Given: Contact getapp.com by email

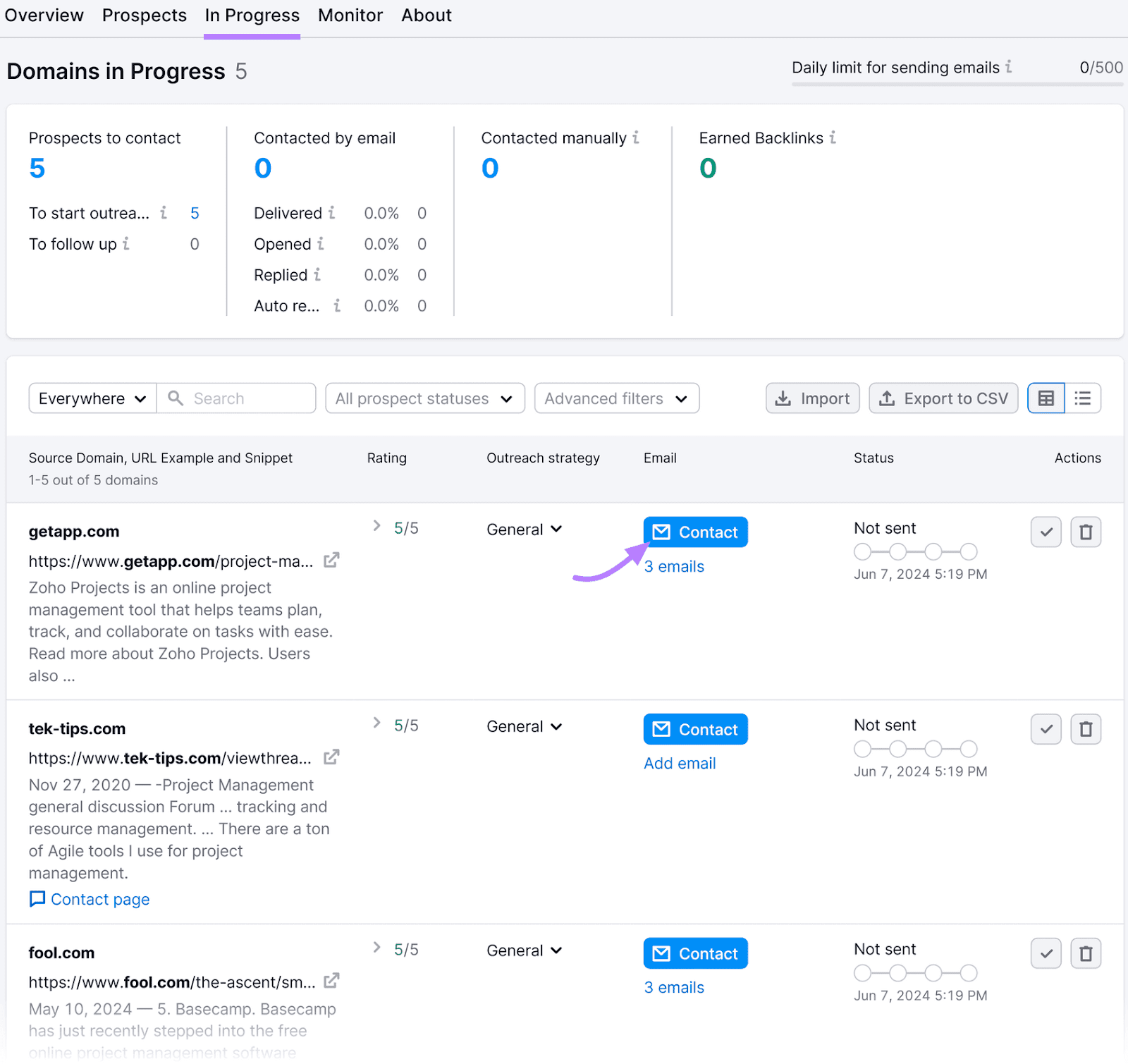Looking at the screenshot, I should pyautogui.click(x=695, y=532).
